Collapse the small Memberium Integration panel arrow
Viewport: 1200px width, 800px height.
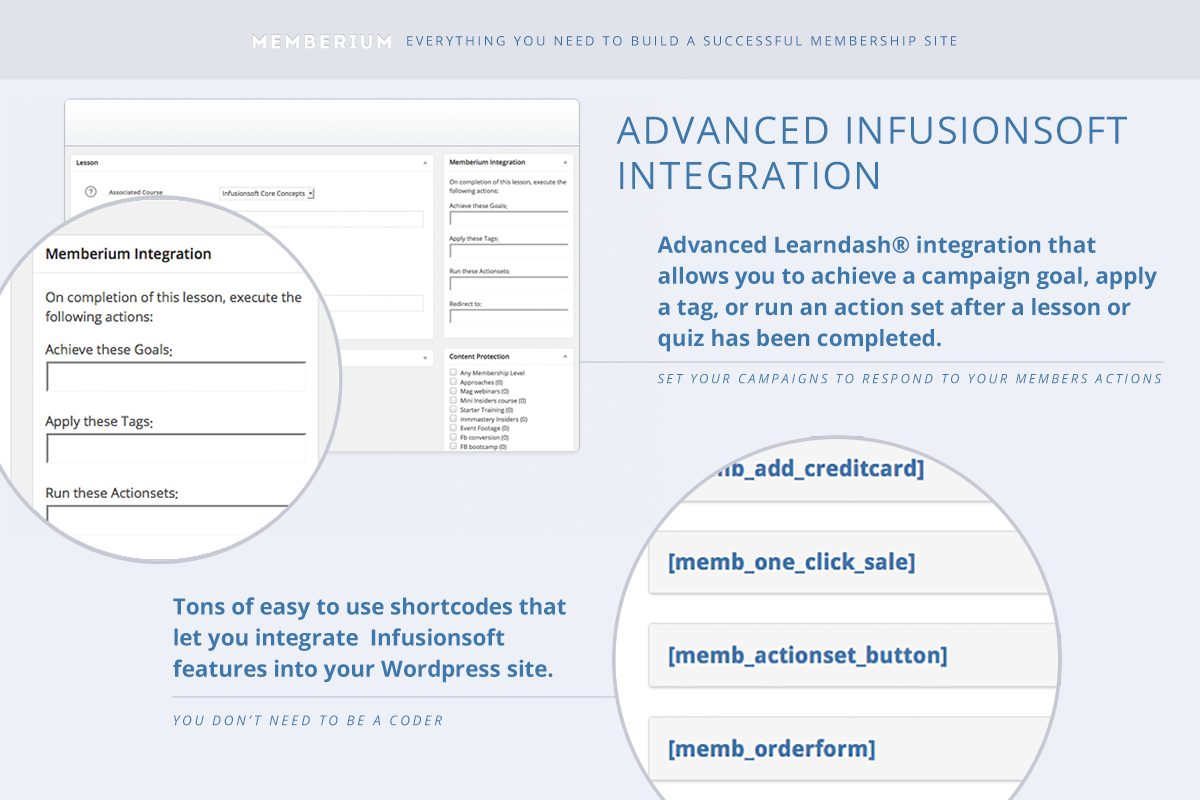tap(564, 162)
